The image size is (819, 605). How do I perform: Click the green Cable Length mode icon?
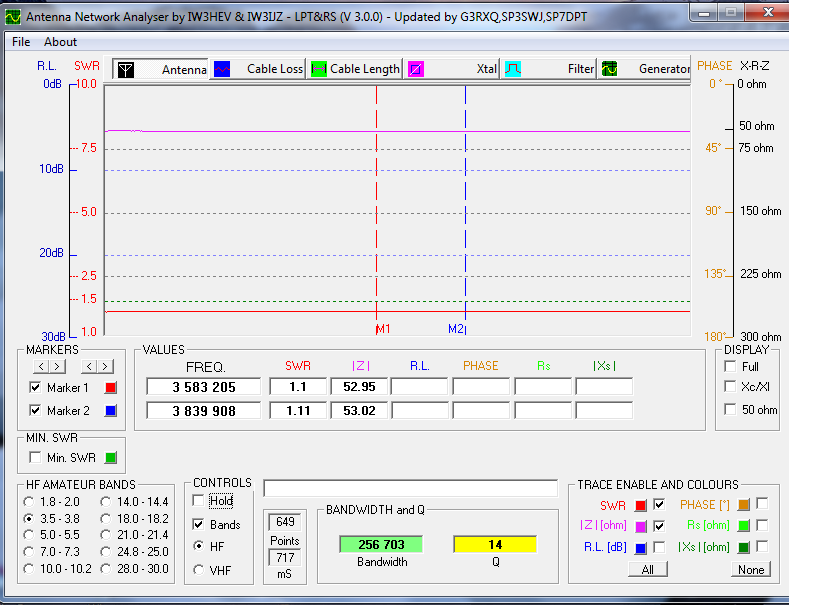point(319,69)
